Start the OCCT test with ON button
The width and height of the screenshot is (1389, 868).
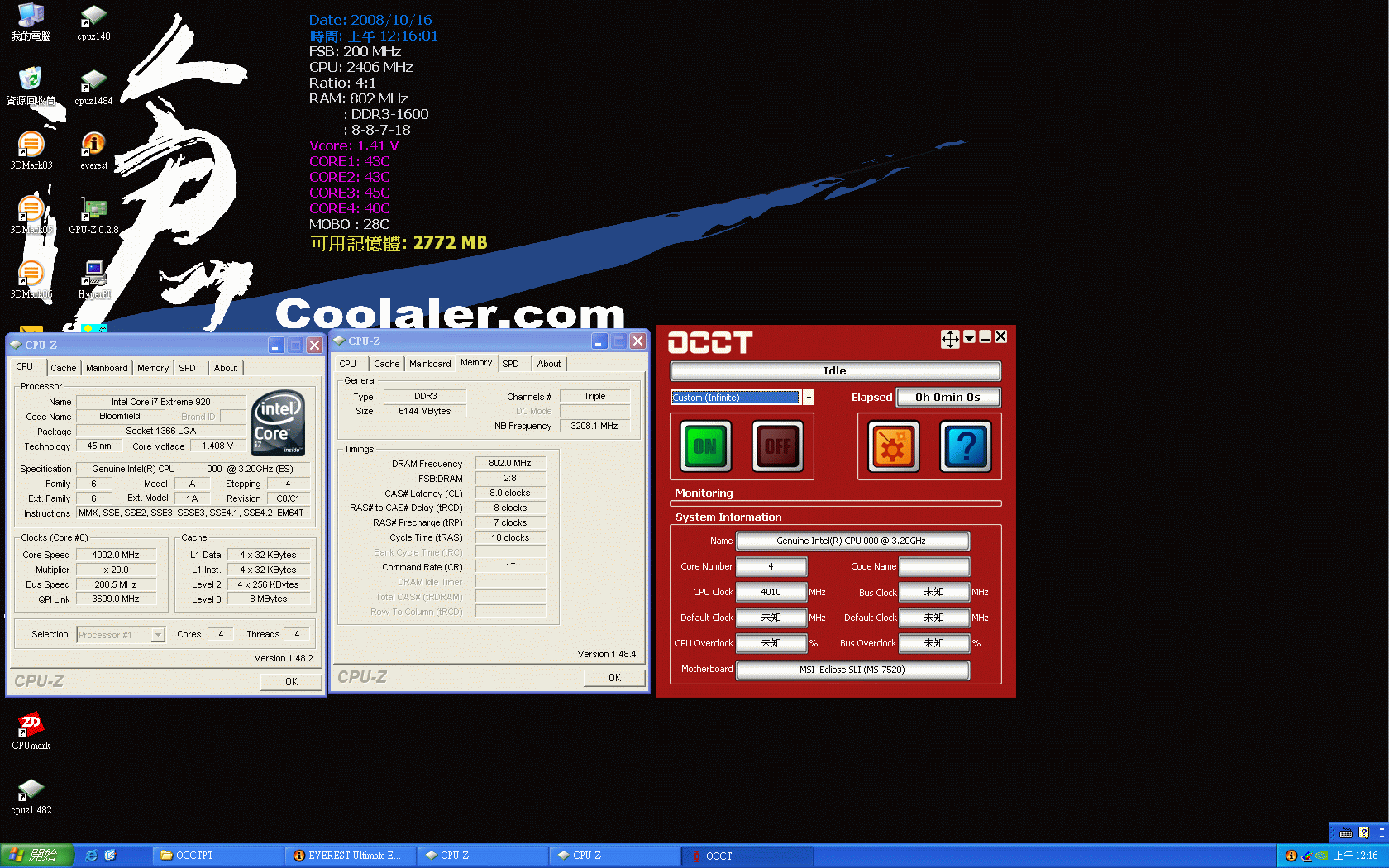click(705, 446)
